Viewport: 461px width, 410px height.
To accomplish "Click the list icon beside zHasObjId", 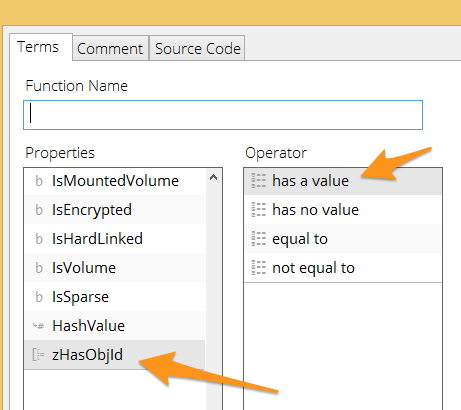I will (x=38, y=355).
